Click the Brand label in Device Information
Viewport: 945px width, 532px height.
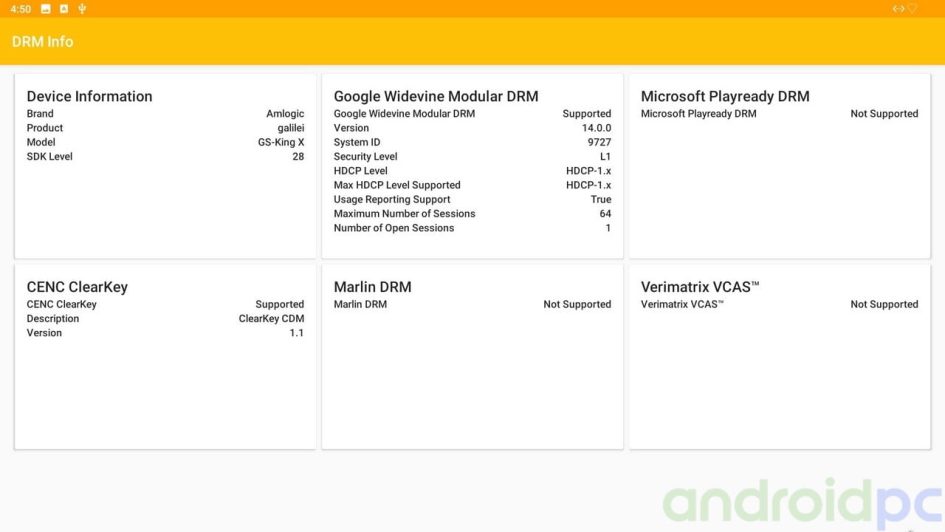click(40, 113)
